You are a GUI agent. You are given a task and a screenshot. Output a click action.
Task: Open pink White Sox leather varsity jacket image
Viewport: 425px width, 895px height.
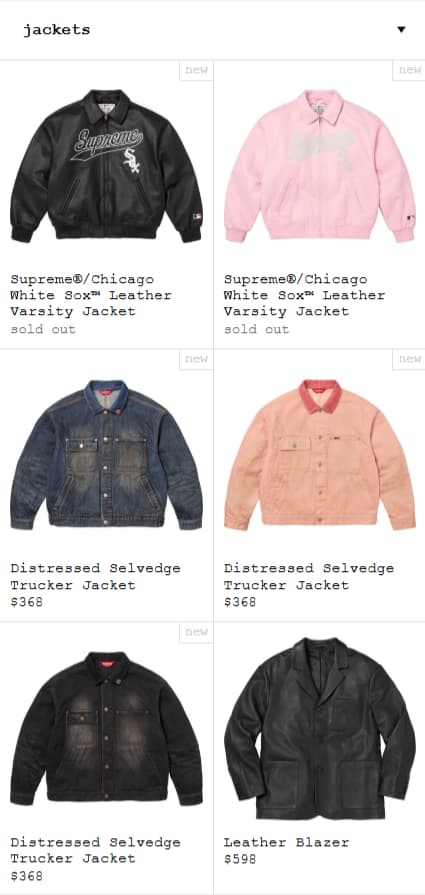click(319, 166)
